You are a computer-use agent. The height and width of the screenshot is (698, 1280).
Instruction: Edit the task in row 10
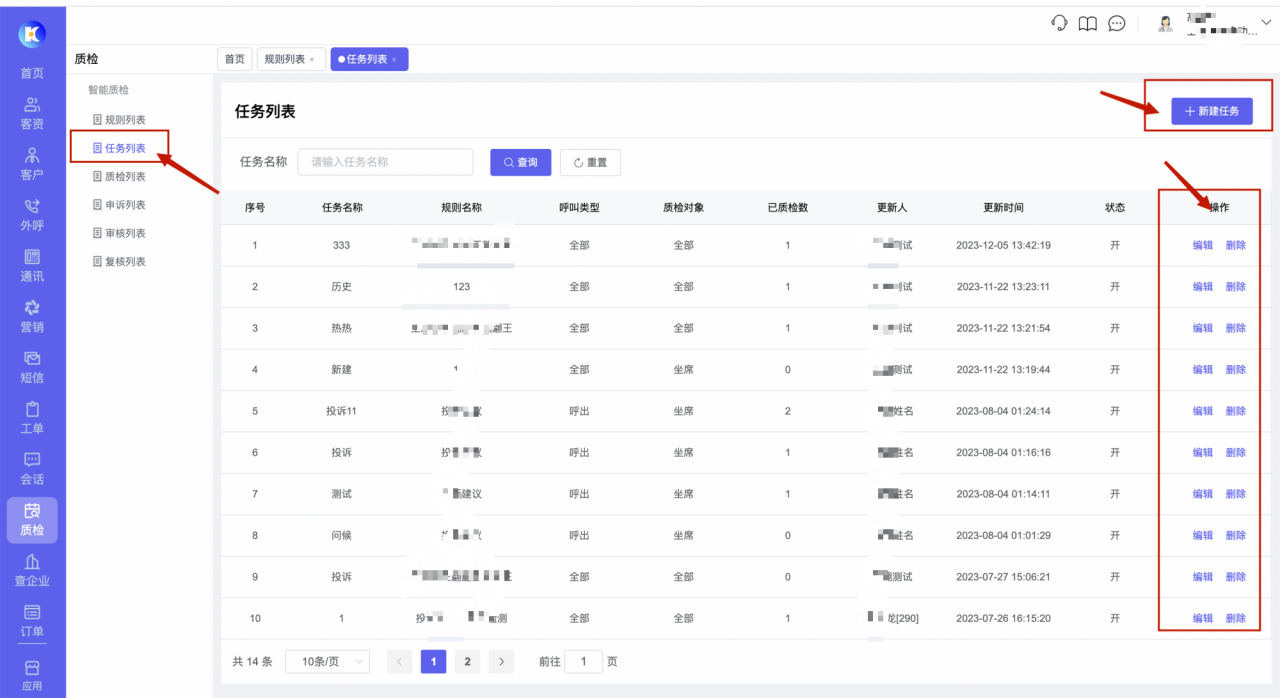[1203, 618]
